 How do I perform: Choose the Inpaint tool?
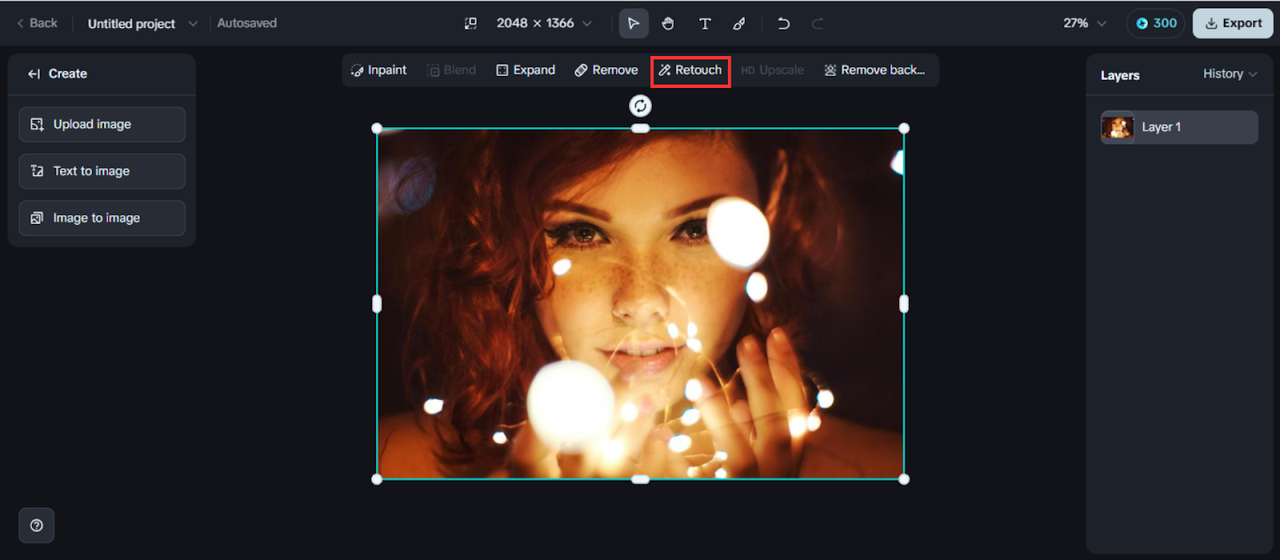click(379, 70)
